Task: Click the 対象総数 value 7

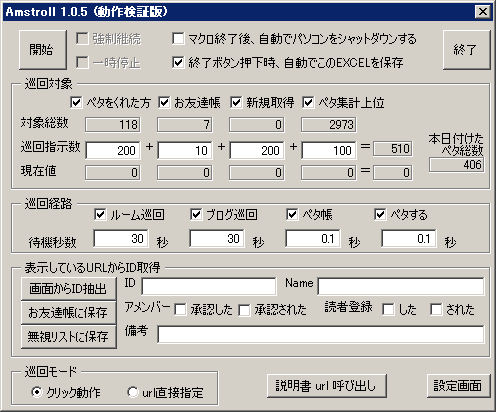Action: tap(185, 125)
